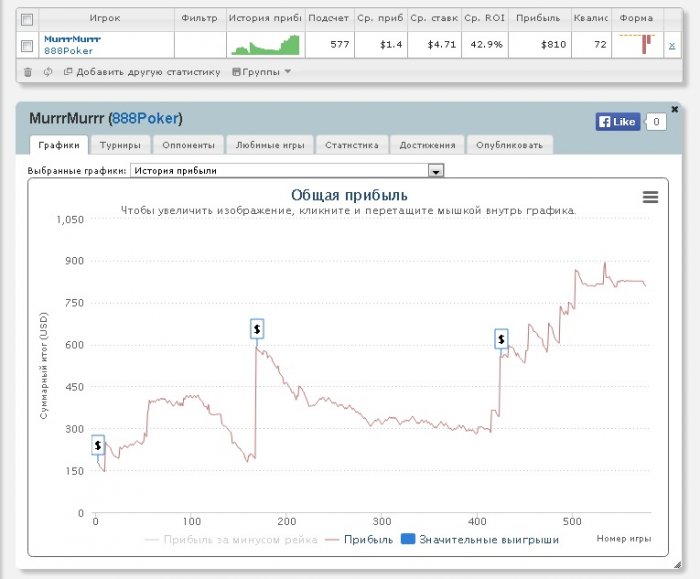Click the green profit history thumbnail

point(265,45)
